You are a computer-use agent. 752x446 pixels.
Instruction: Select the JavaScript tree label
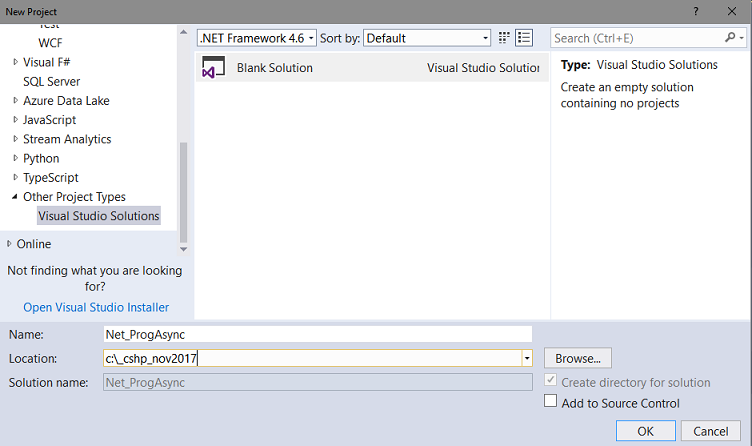(x=49, y=120)
